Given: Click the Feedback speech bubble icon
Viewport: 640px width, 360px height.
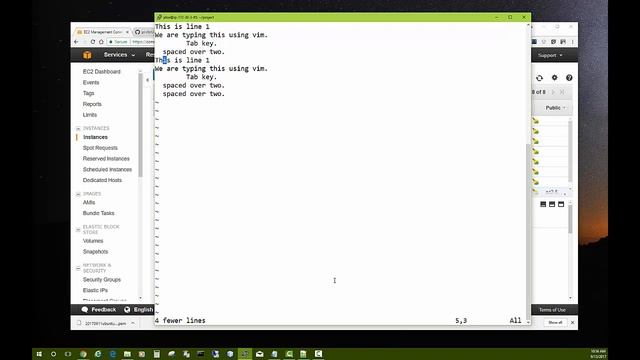Looking at the screenshot, I should click(x=84, y=309).
